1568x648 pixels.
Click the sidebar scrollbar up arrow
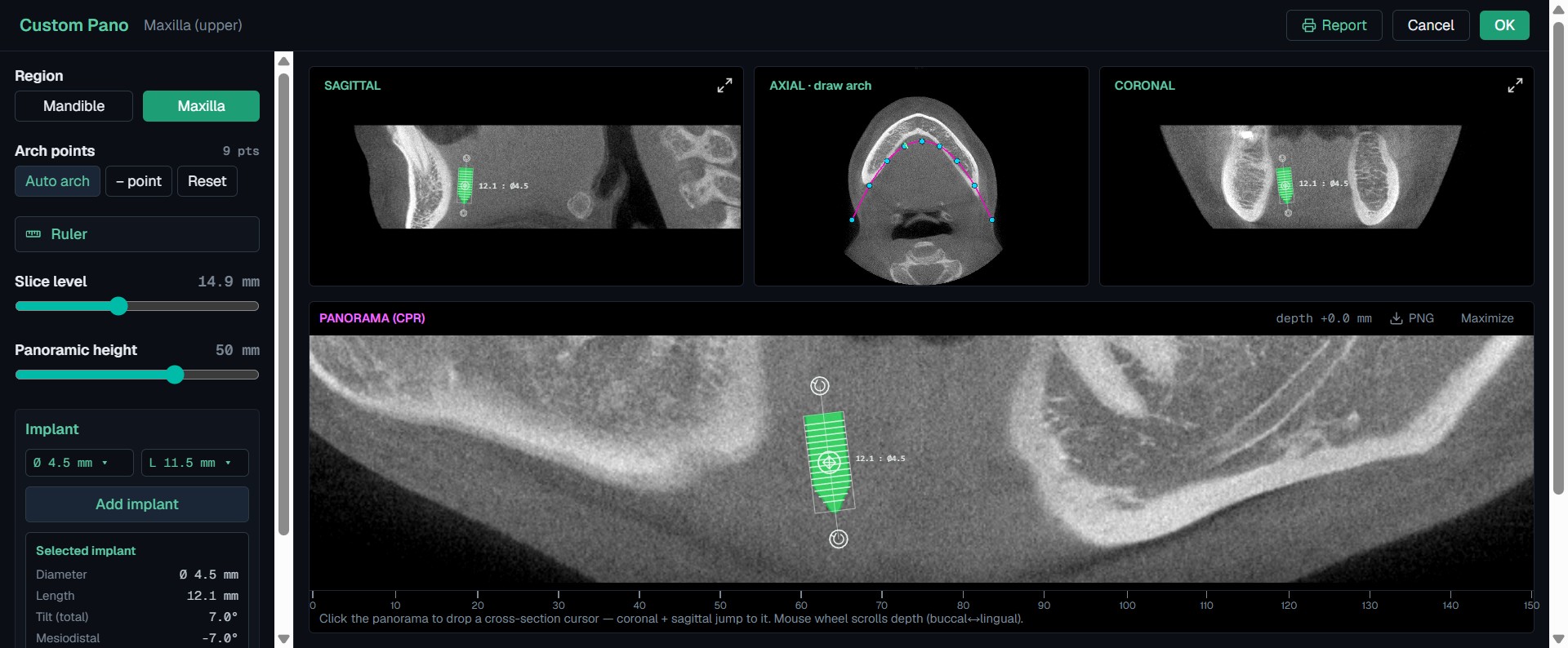tap(284, 61)
